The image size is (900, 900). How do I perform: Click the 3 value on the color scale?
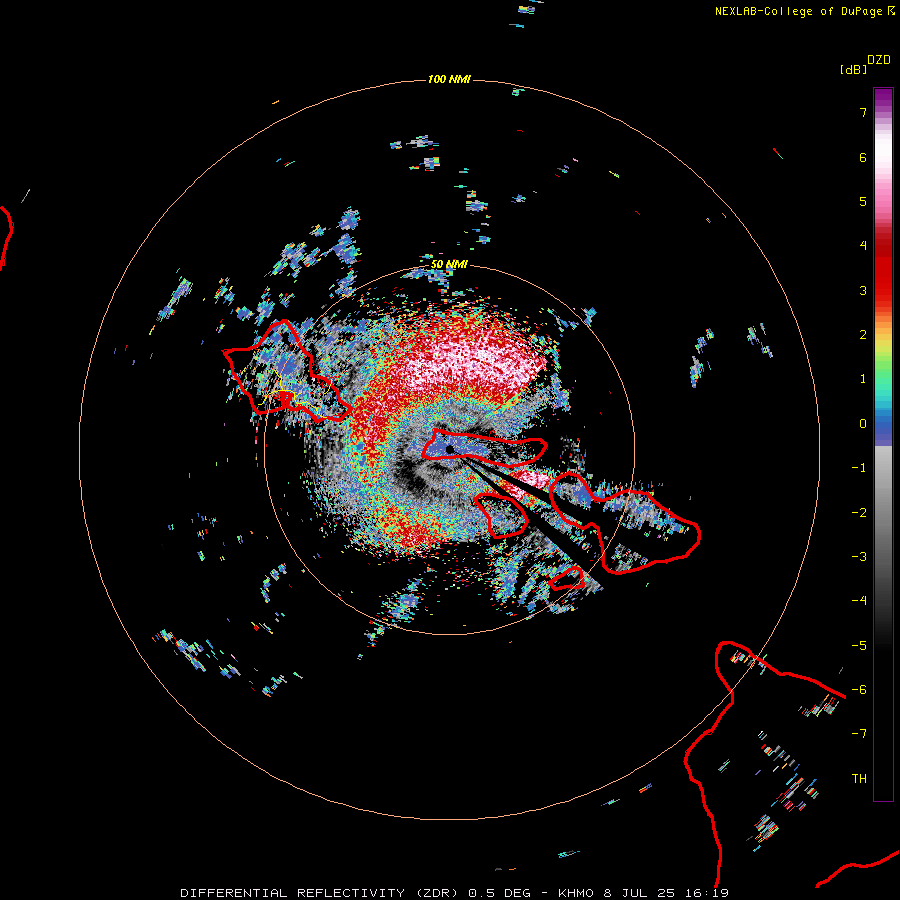[x=863, y=290]
